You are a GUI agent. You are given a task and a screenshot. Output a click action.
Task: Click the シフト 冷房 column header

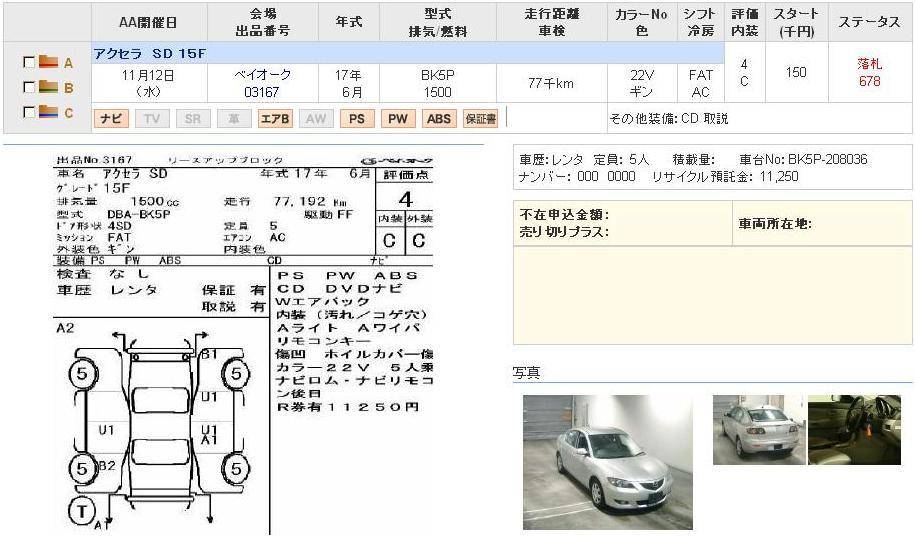tap(701, 22)
